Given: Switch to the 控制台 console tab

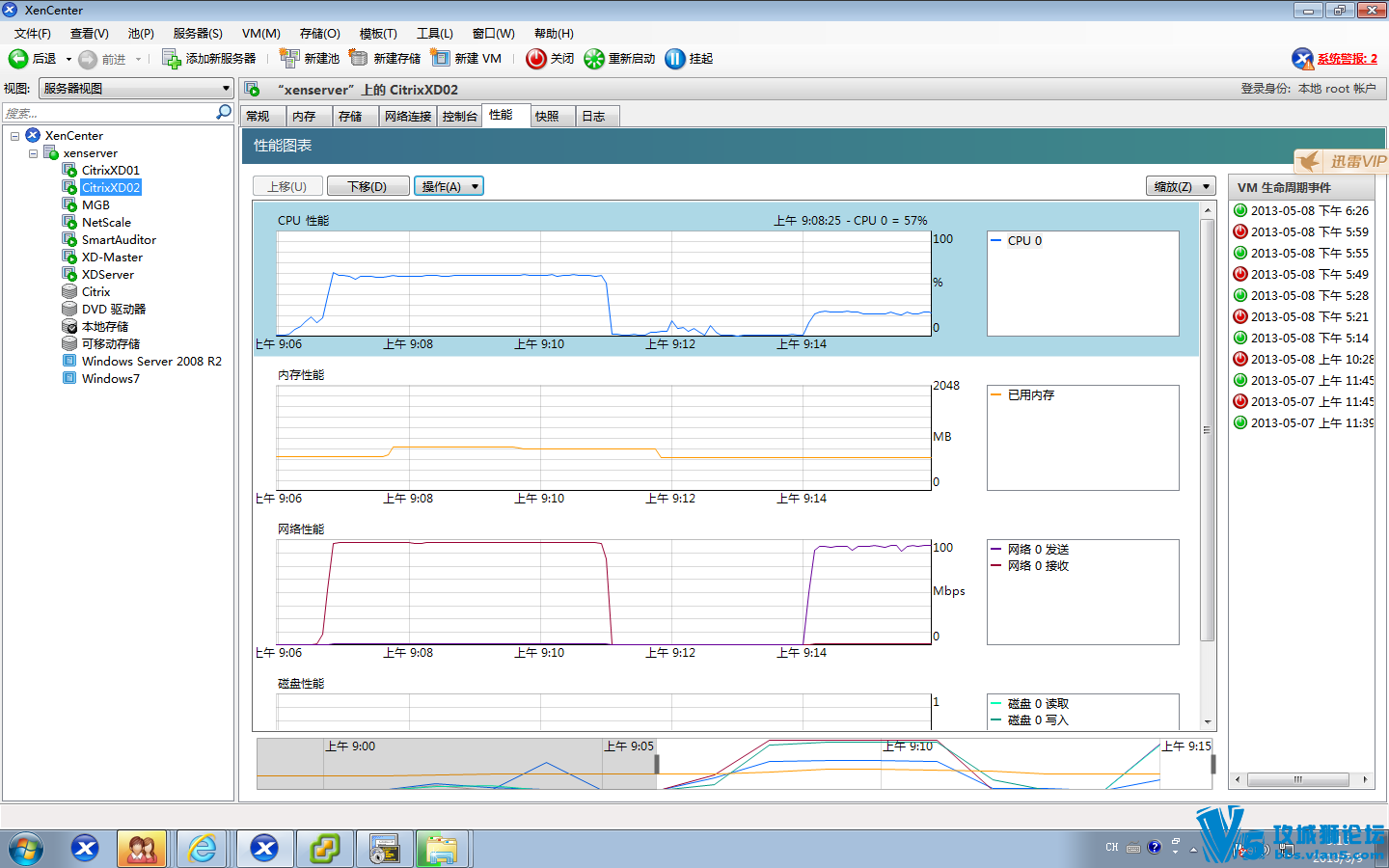Looking at the screenshot, I should (459, 117).
